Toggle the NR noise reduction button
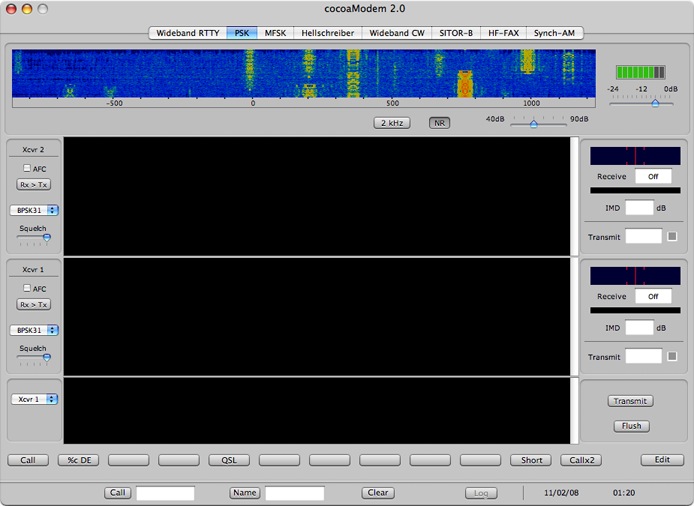694x506 pixels. [x=440, y=123]
